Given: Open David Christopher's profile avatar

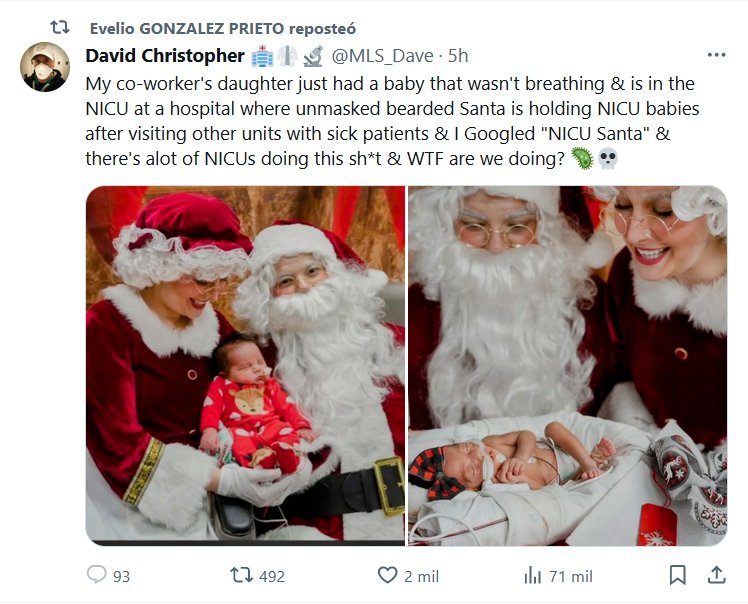Looking at the screenshot, I should pyautogui.click(x=45, y=67).
